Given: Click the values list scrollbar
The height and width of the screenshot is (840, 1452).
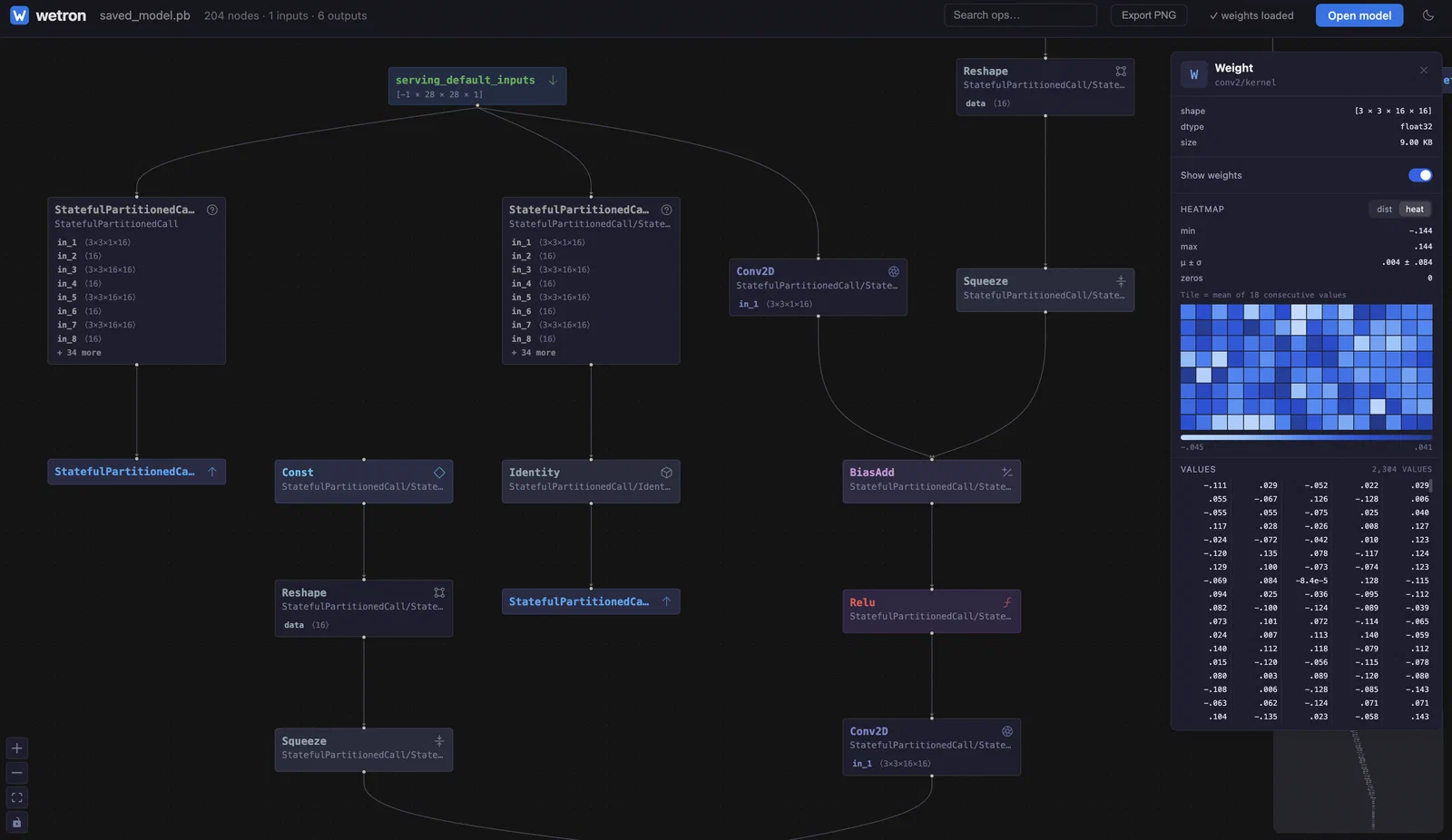Looking at the screenshot, I should pyautogui.click(x=1431, y=485).
